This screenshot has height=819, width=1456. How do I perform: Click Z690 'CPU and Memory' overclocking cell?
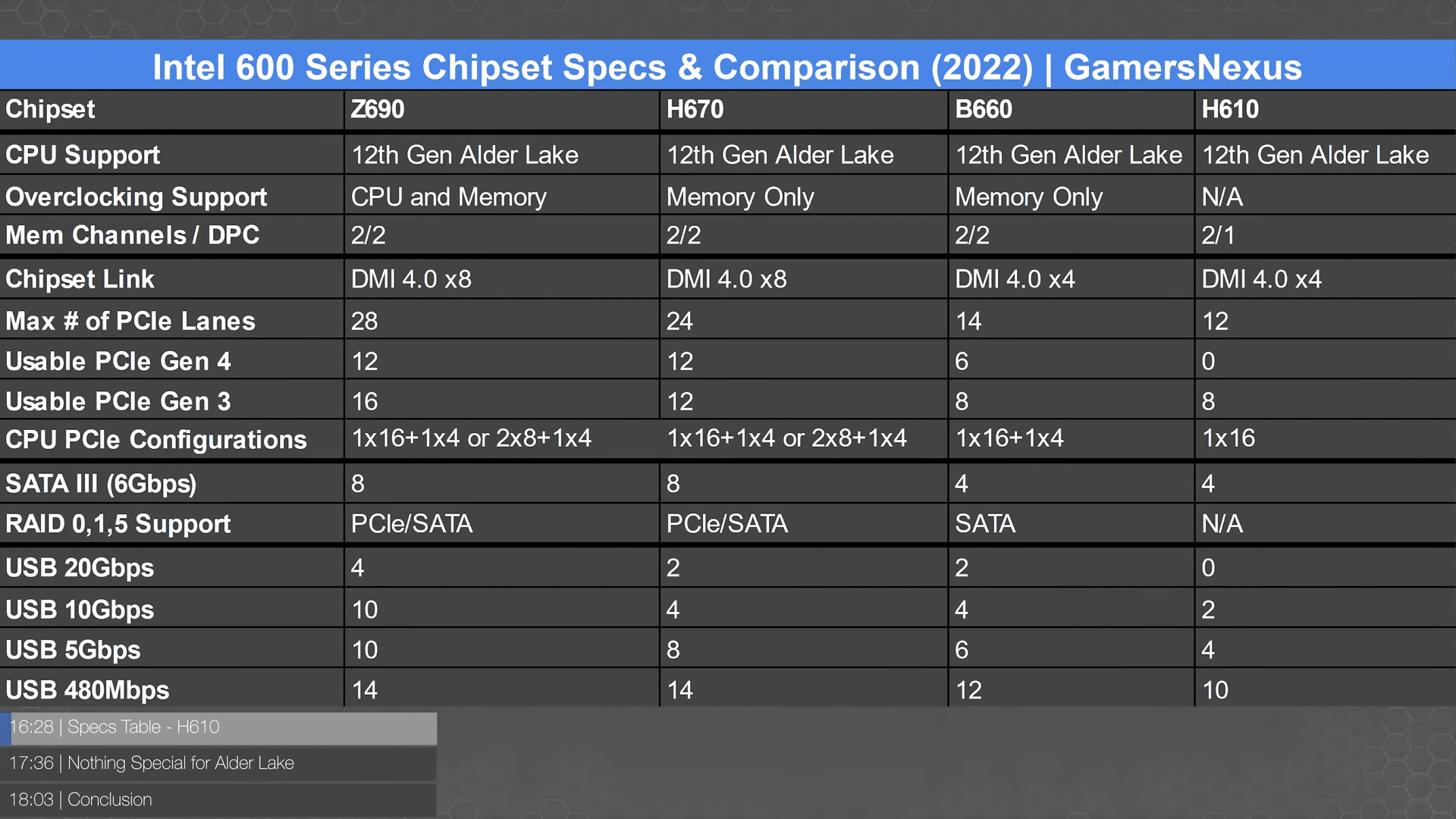click(x=448, y=197)
